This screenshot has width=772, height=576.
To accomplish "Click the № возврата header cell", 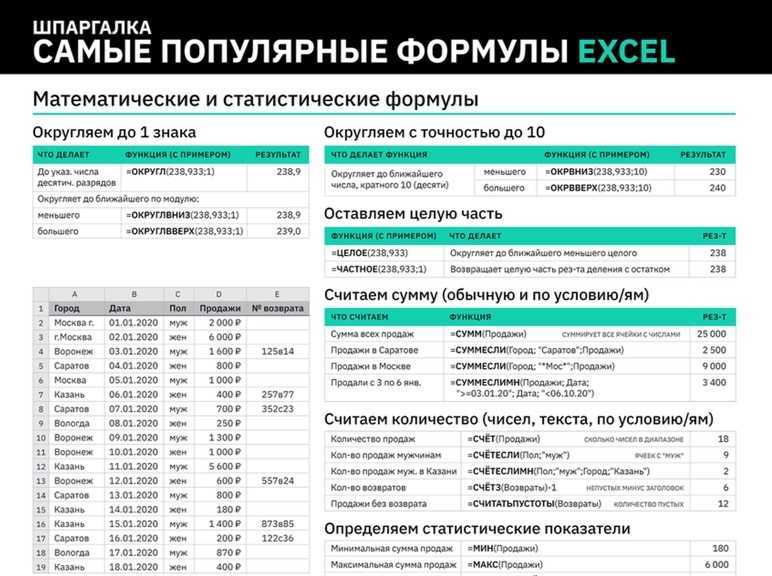I will (278, 308).
